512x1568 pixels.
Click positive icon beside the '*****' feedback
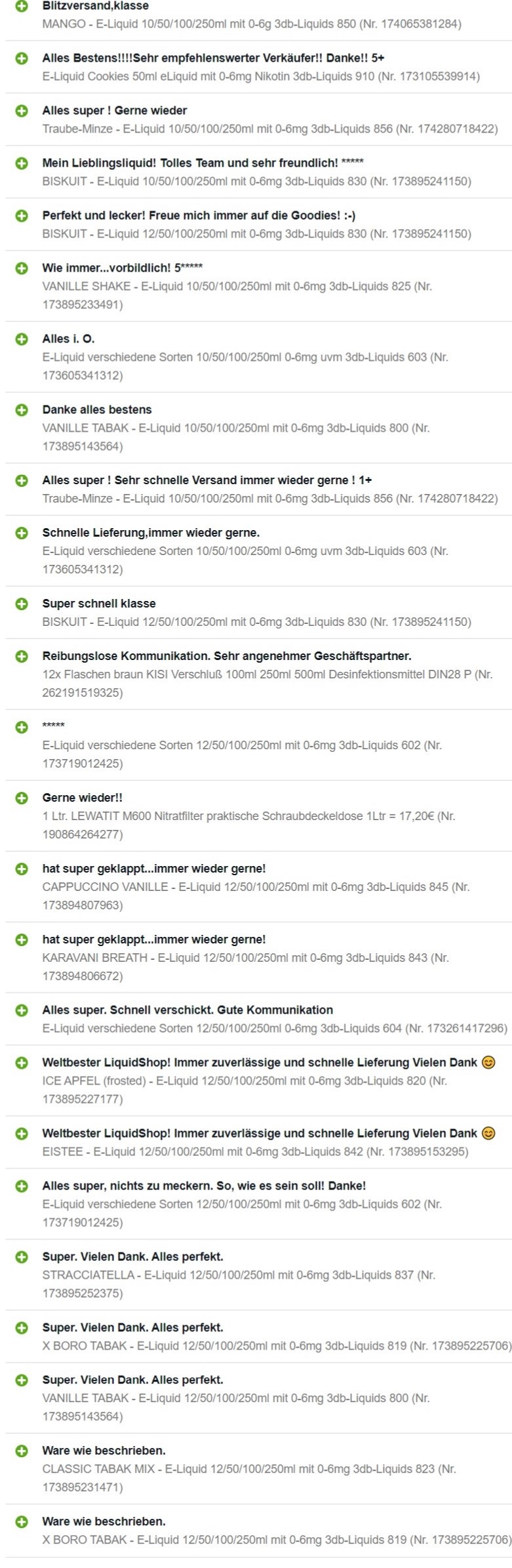[22, 727]
